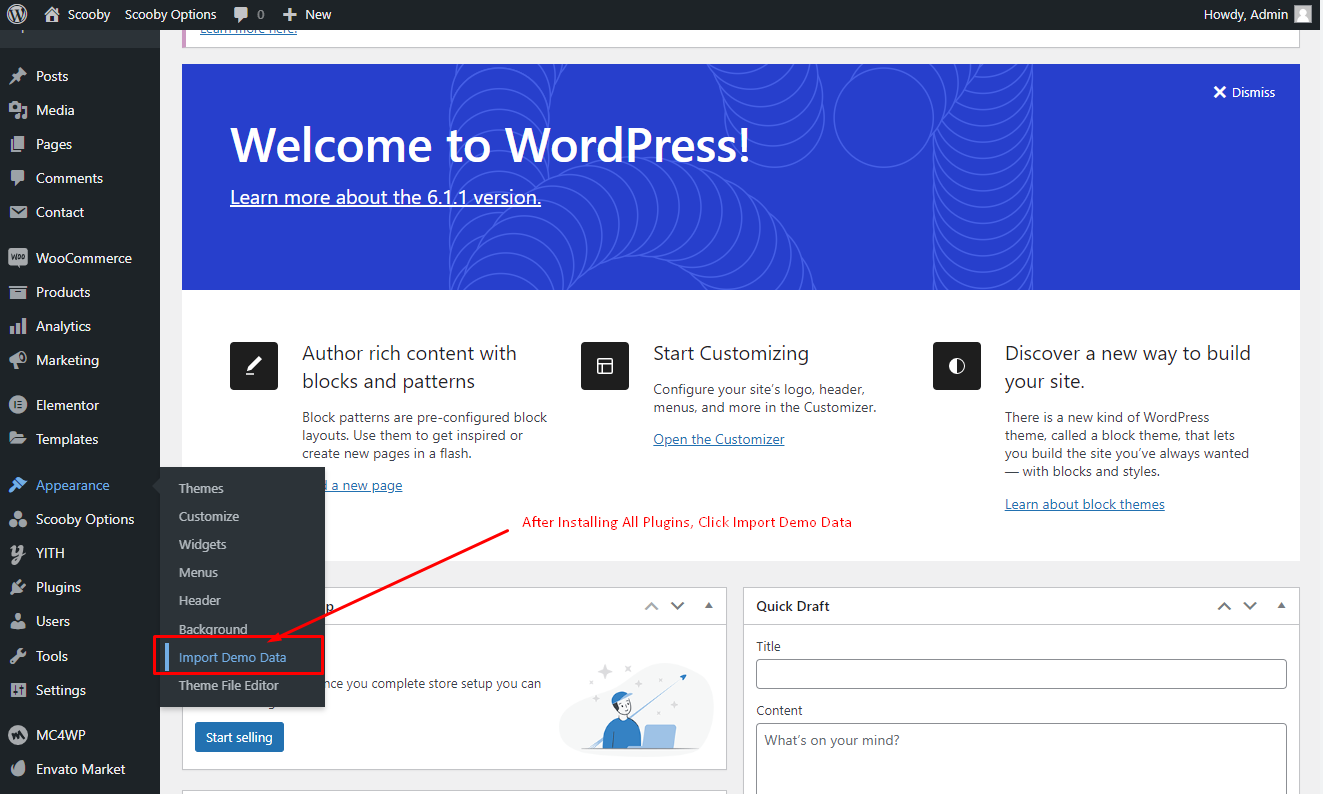This screenshot has width=1323, height=794.
Task: Click the half-circle block theme icon
Action: [x=957, y=366]
